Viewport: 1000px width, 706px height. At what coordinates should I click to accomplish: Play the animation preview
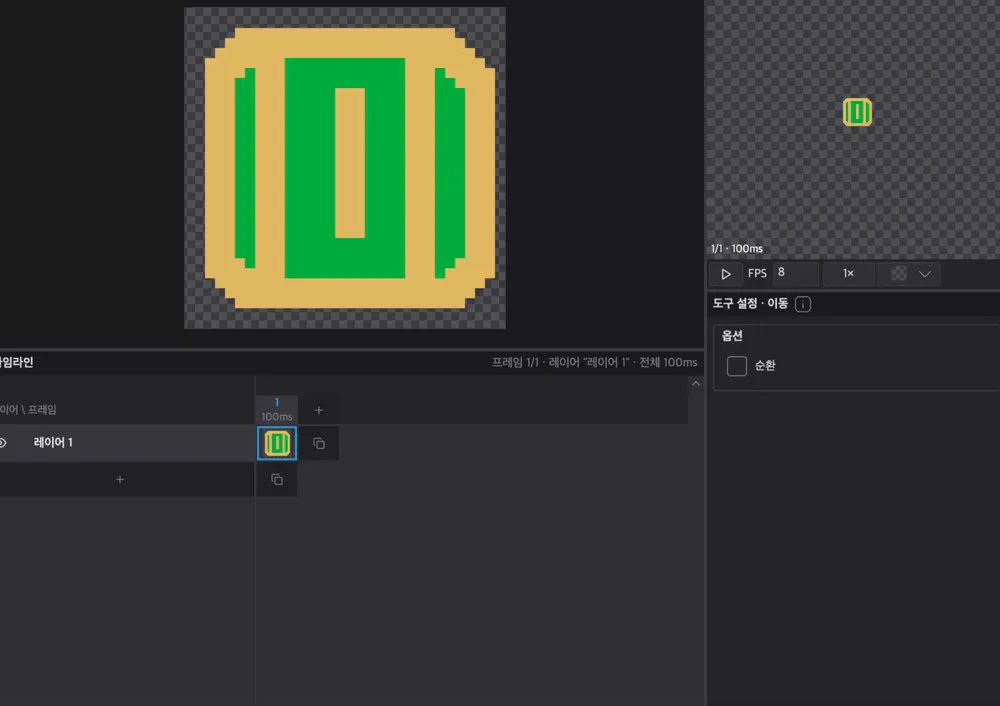tap(725, 274)
